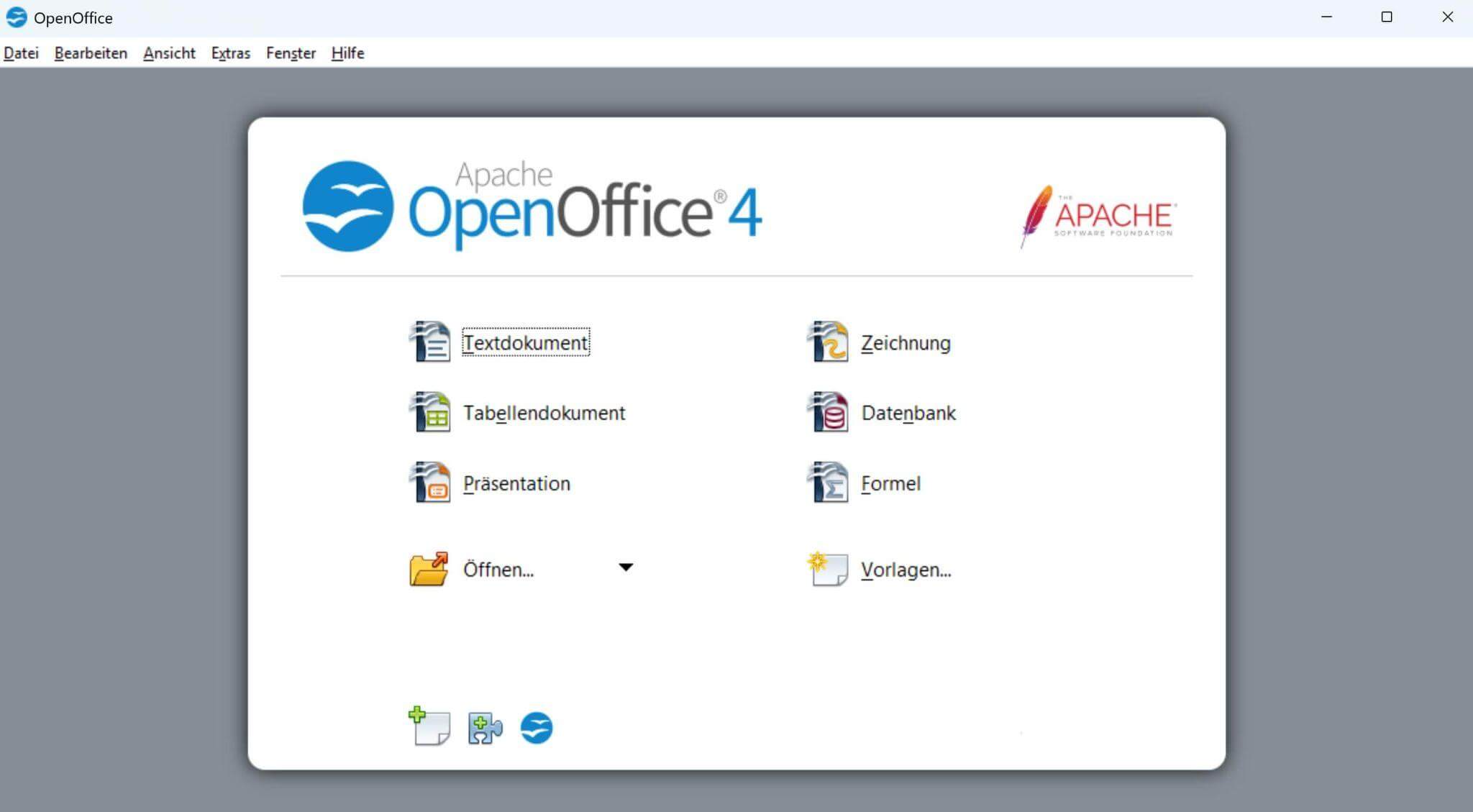Click the small OpenOffice info globe icon
The image size is (1473, 812).
coord(537,728)
